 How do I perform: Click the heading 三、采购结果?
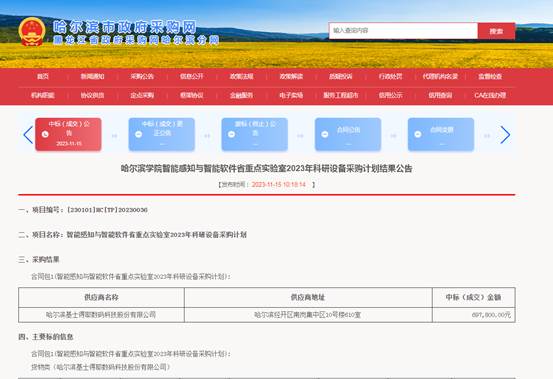pos(39,259)
